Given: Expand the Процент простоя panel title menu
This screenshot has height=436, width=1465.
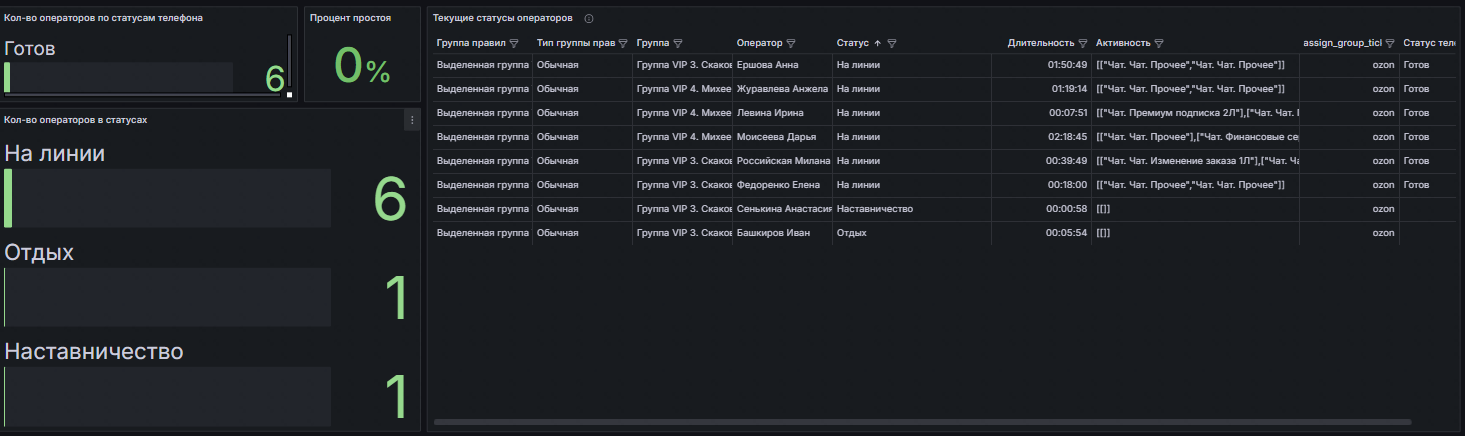Looking at the screenshot, I should [x=350, y=18].
